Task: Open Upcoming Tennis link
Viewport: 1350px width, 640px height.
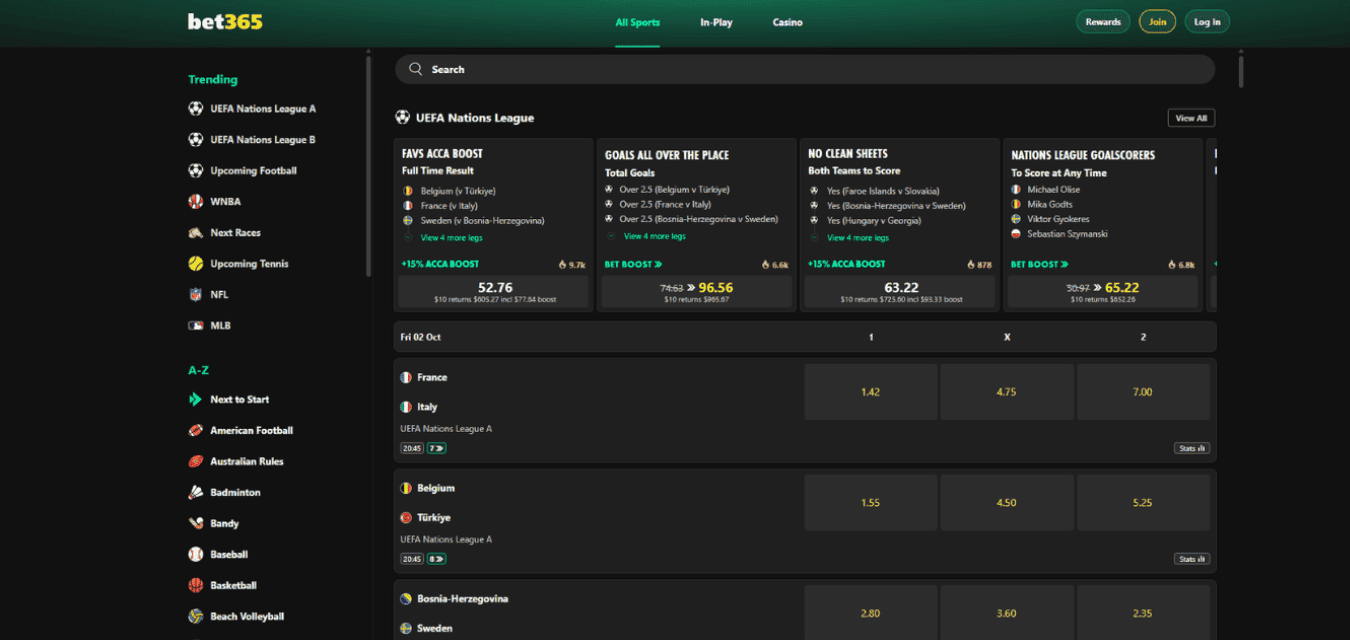Action: tap(249, 264)
